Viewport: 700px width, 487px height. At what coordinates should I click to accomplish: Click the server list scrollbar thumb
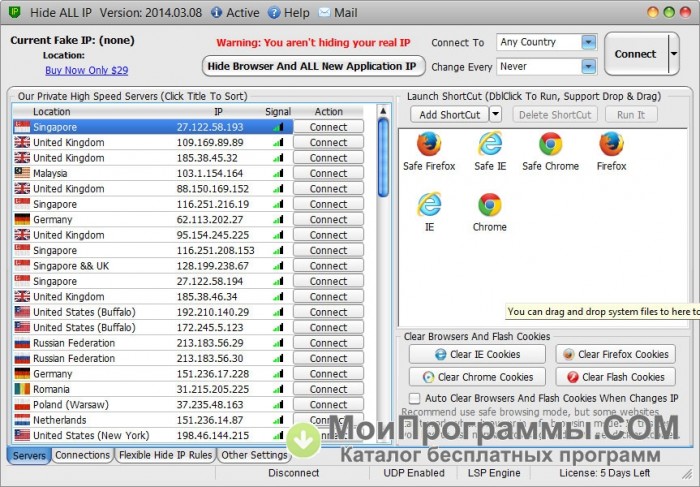click(x=383, y=157)
